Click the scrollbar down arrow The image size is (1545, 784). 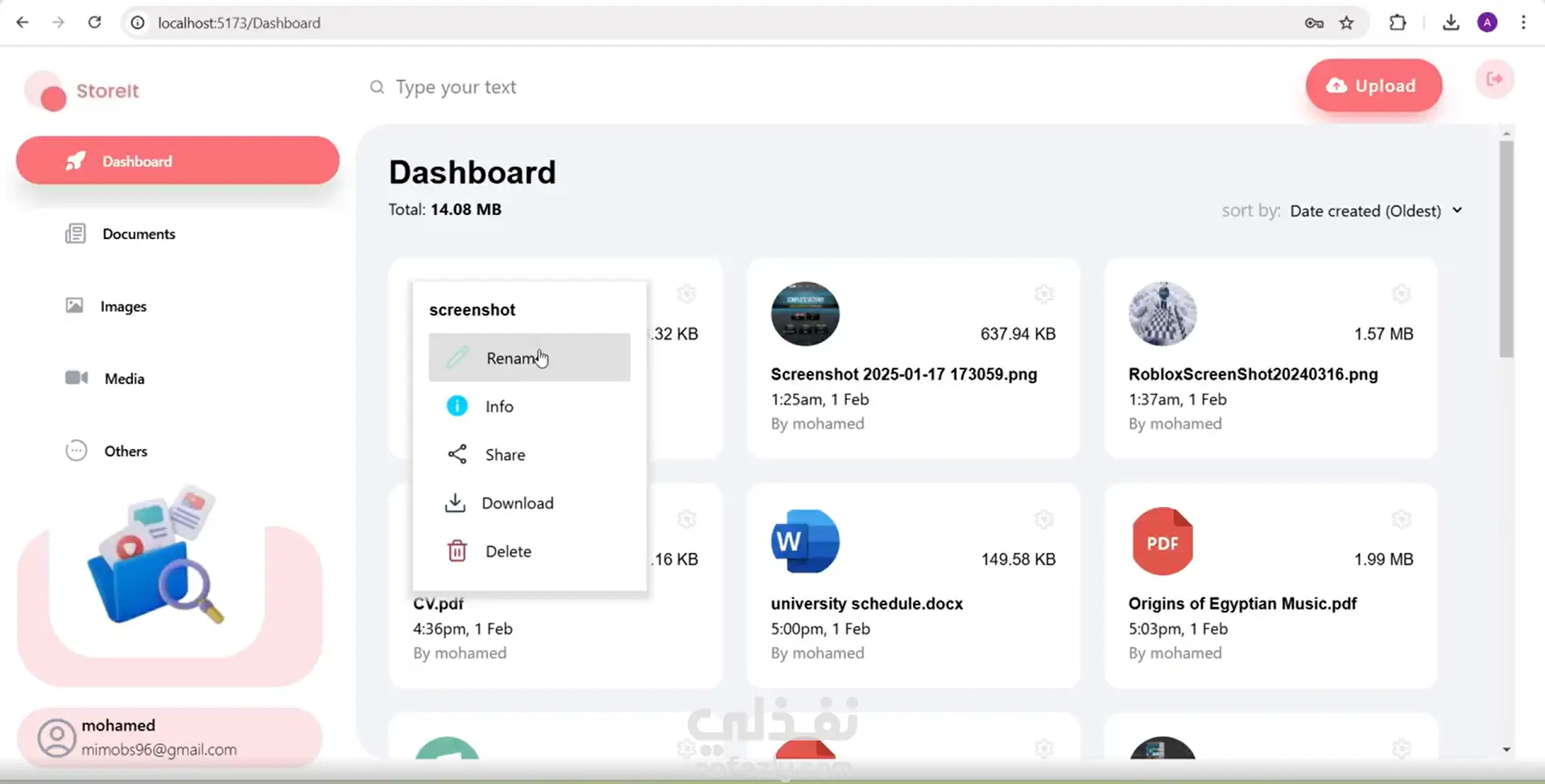point(1506,749)
